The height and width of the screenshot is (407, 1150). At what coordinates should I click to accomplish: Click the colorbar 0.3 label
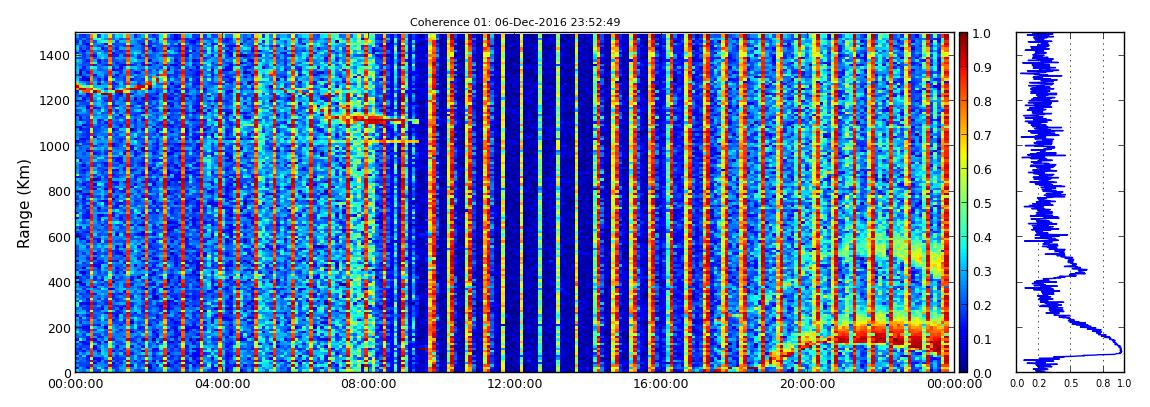(x=984, y=271)
